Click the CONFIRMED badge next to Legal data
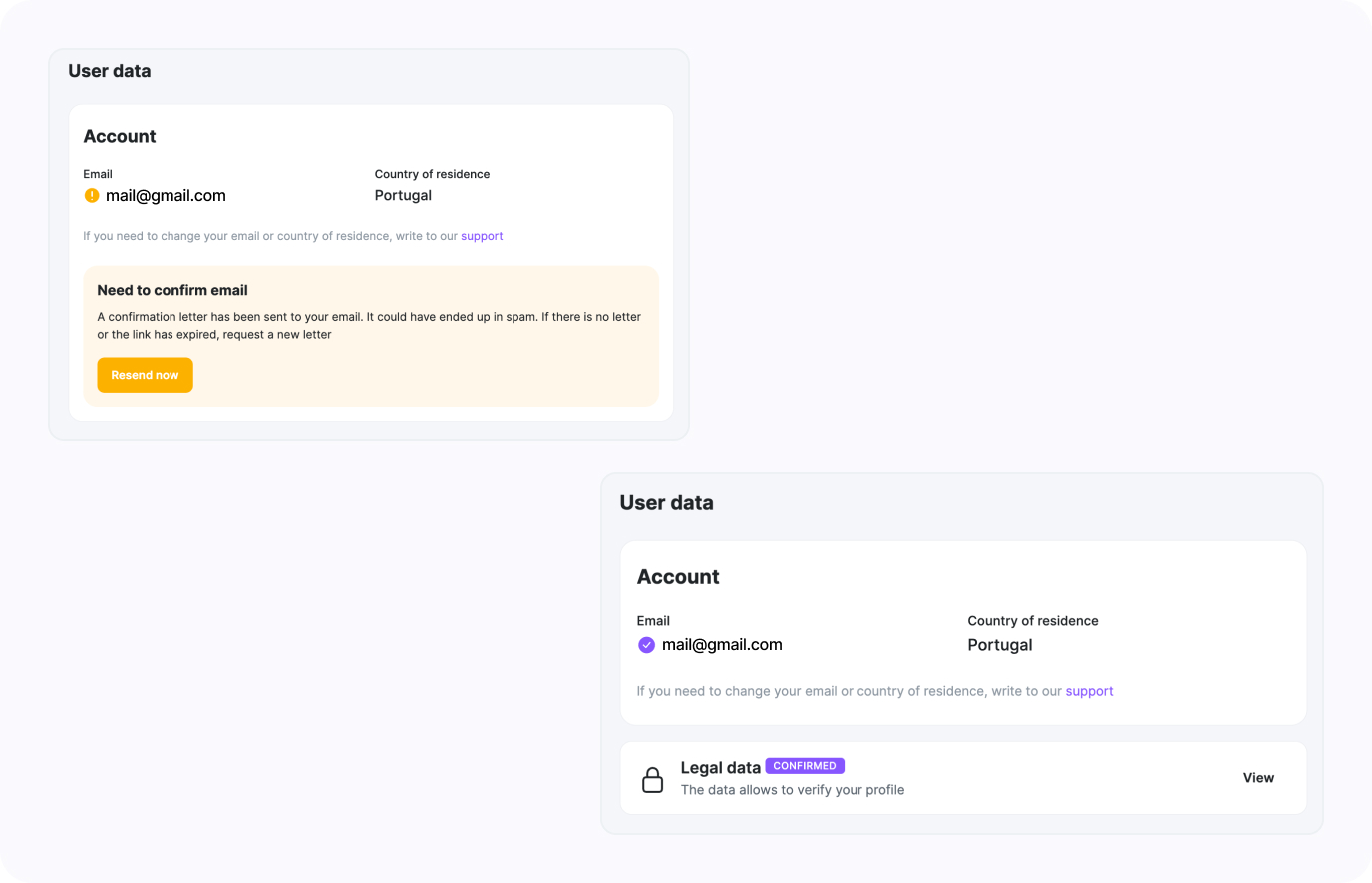 (805, 766)
